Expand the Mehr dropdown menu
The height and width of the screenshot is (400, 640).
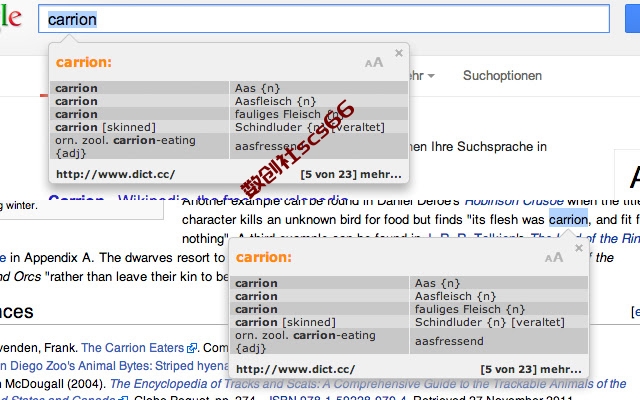422,76
